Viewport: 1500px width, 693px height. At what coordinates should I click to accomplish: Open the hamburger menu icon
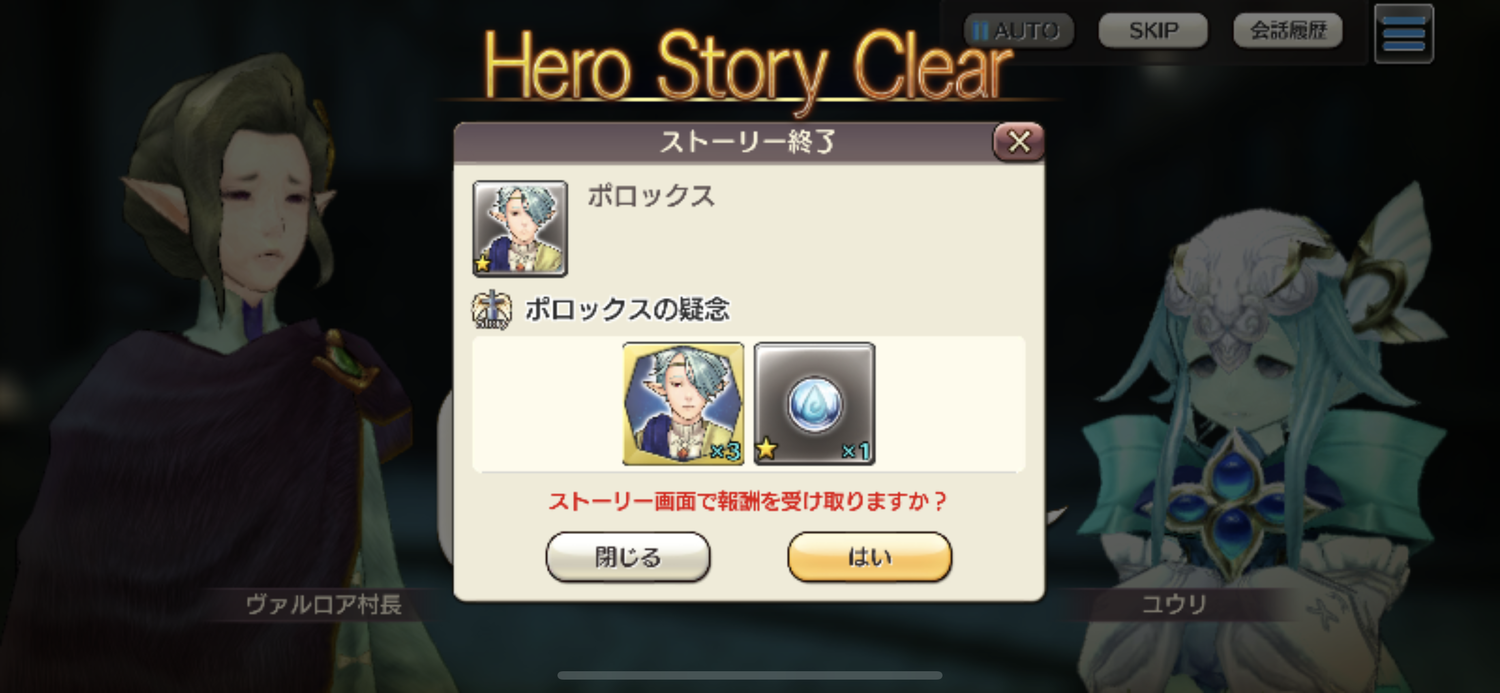(x=1404, y=34)
